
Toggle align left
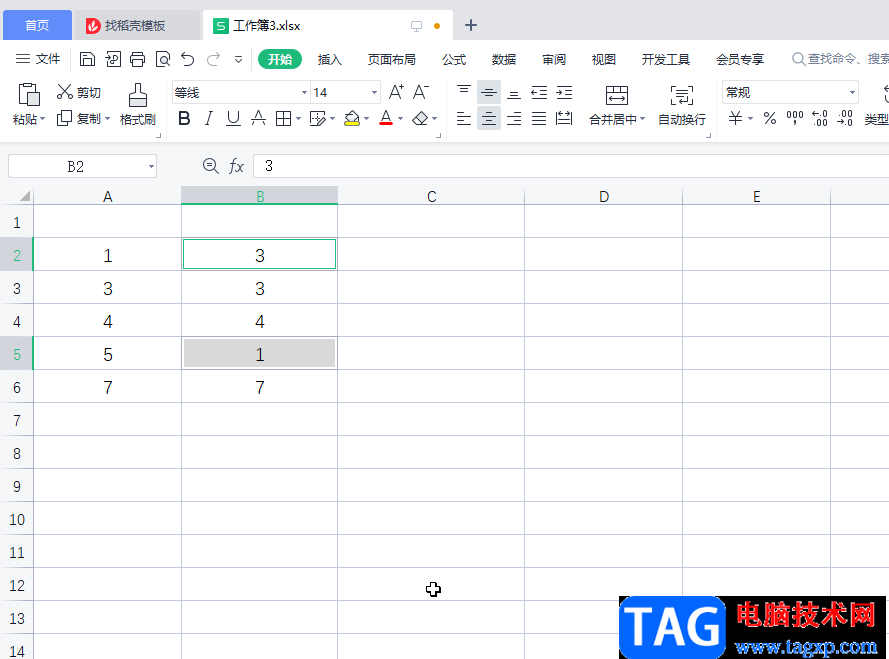coord(464,119)
